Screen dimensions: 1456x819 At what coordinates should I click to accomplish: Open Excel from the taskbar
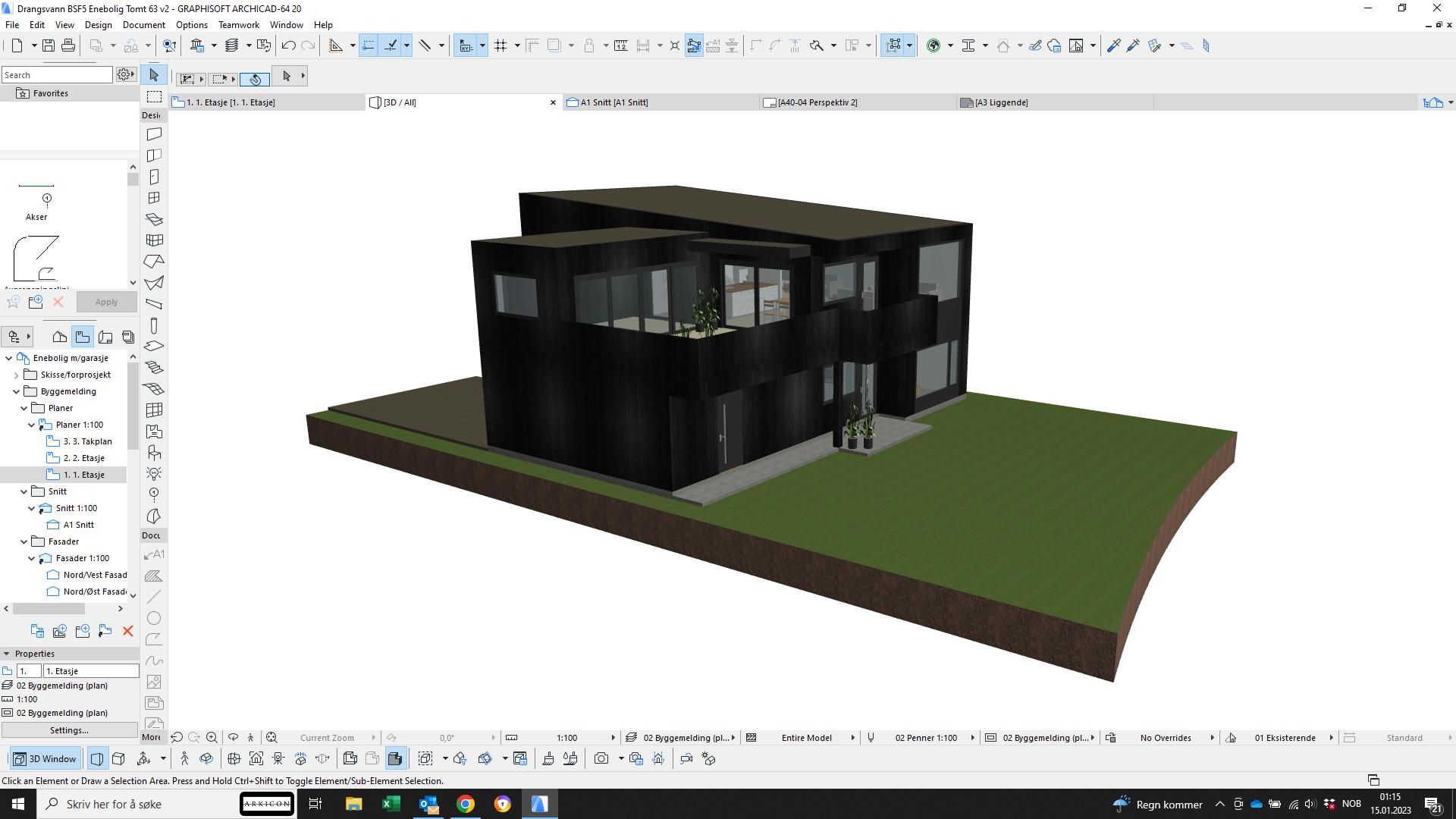click(391, 804)
